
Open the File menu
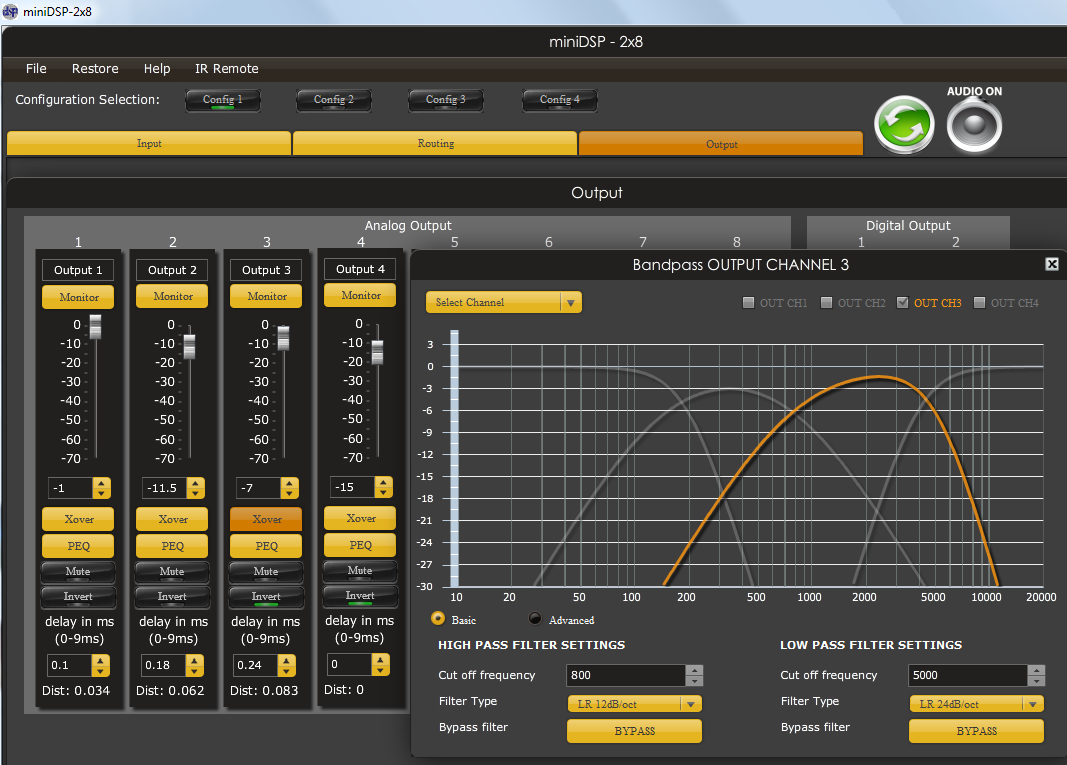pos(36,69)
